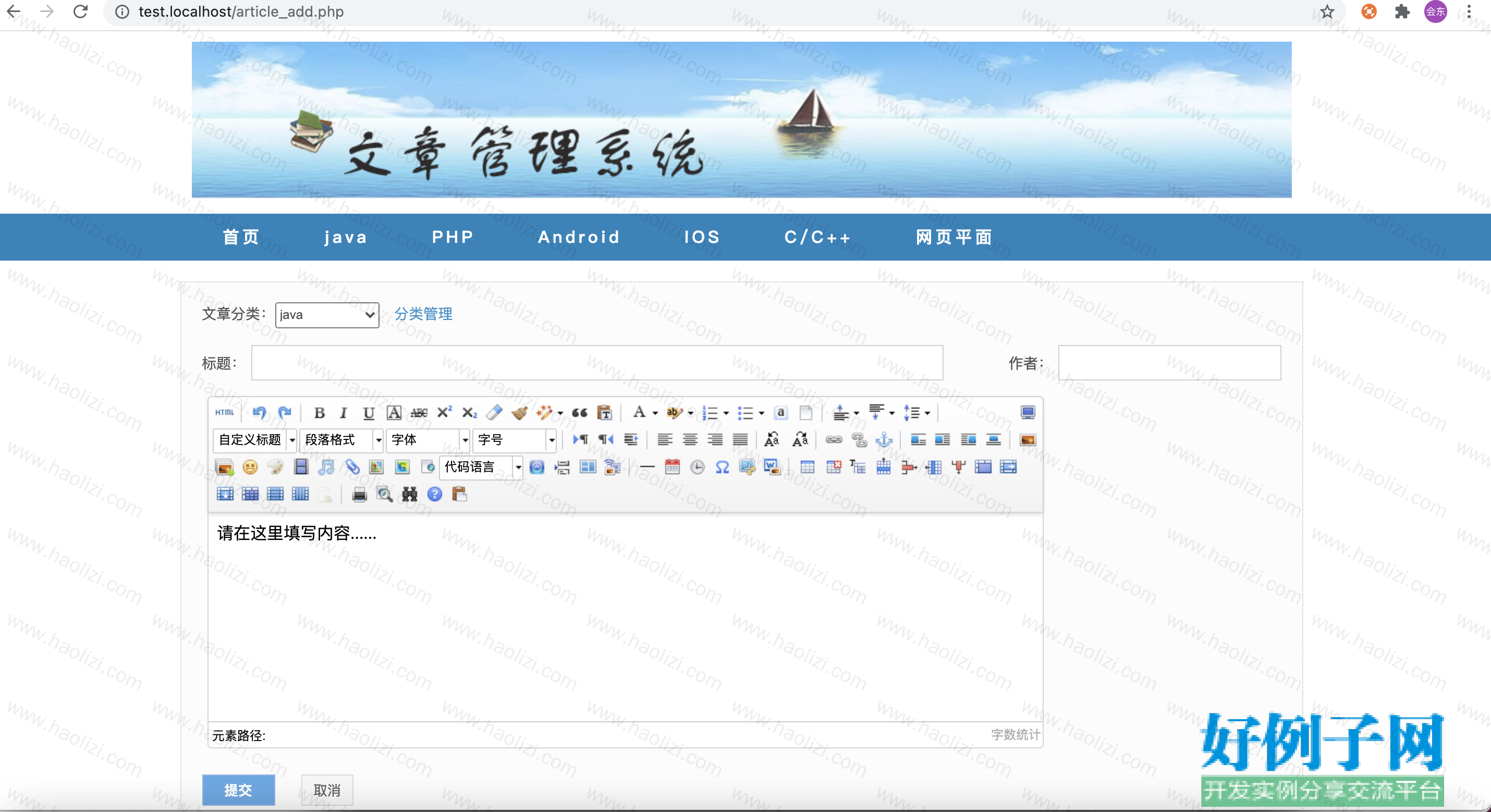The width and height of the screenshot is (1491, 812).
Task: Print the editor content
Action: click(x=359, y=494)
